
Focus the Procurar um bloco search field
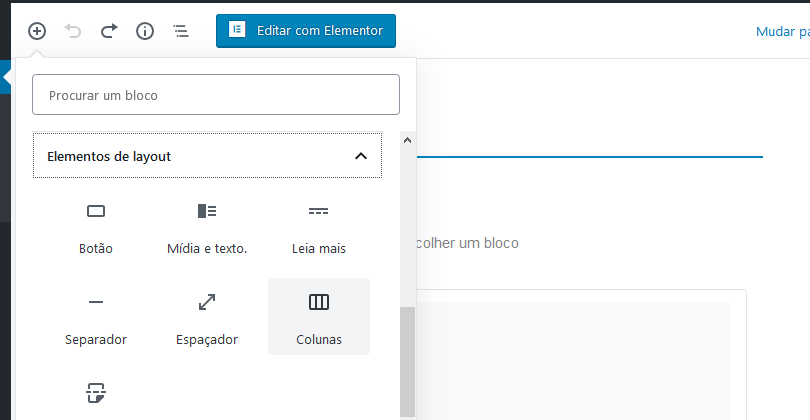click(216, 95)
